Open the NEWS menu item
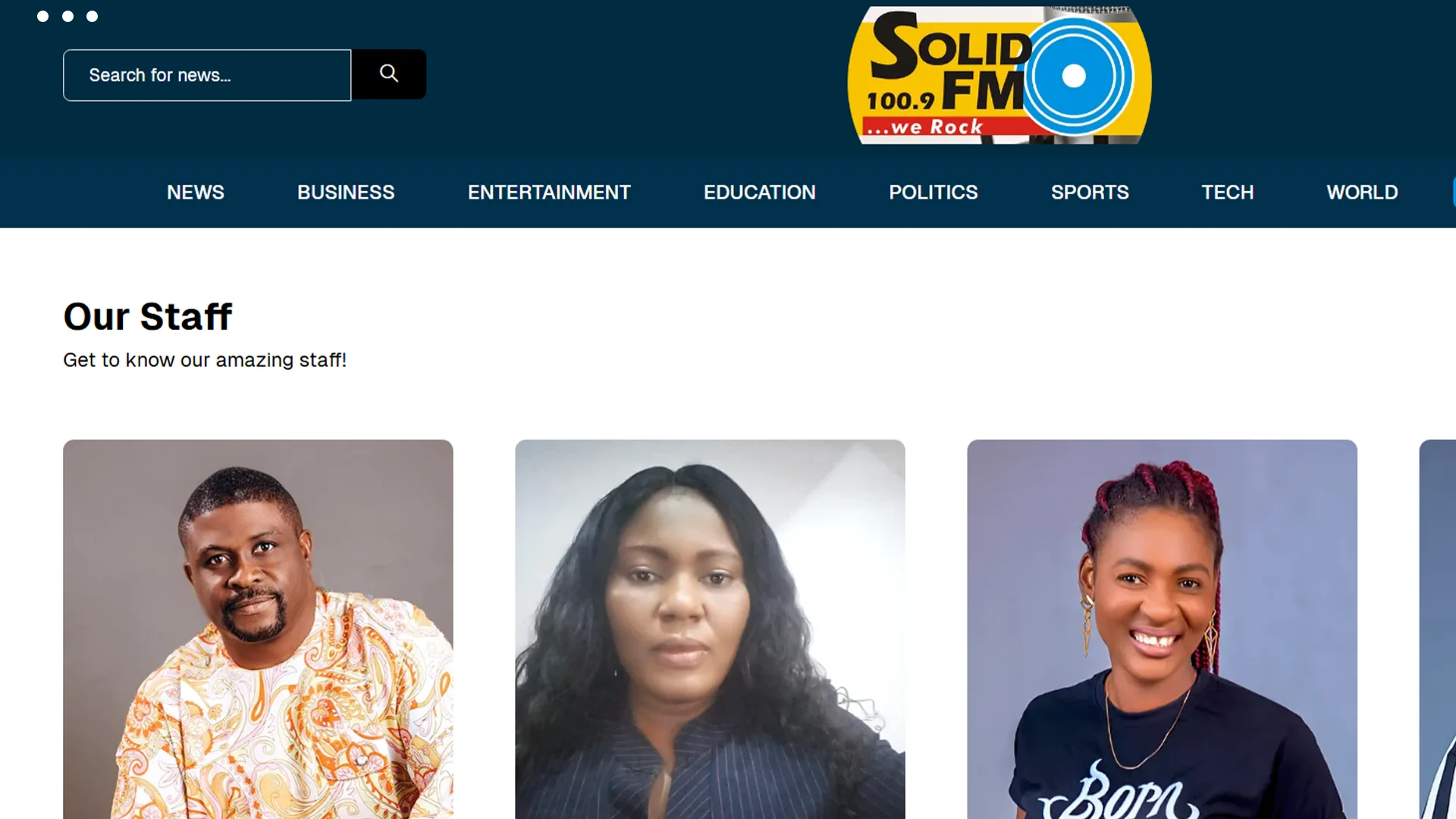The width and height of the screenshot is (1456, 819). coord(196,193)
